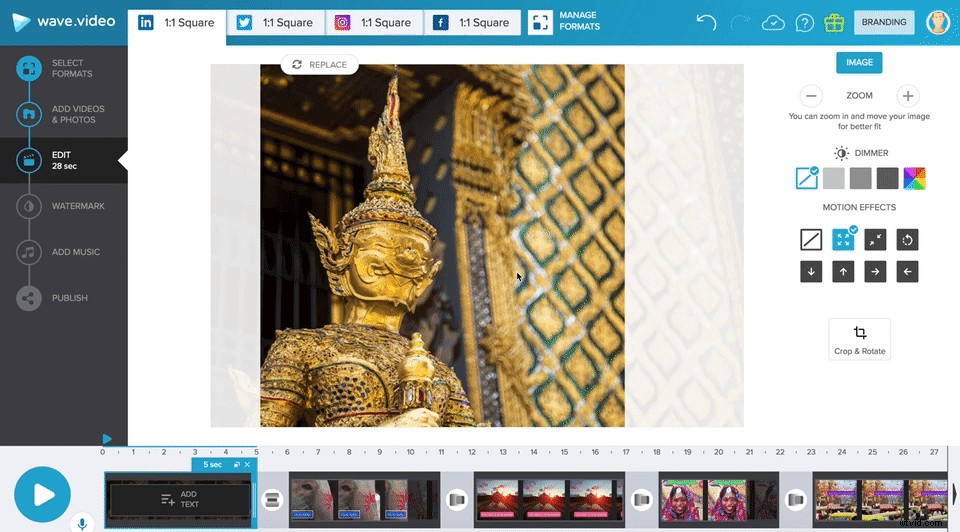Click the 10 second mark on the ruler
The image size is (960, 532).
click(x=410, y=452)
